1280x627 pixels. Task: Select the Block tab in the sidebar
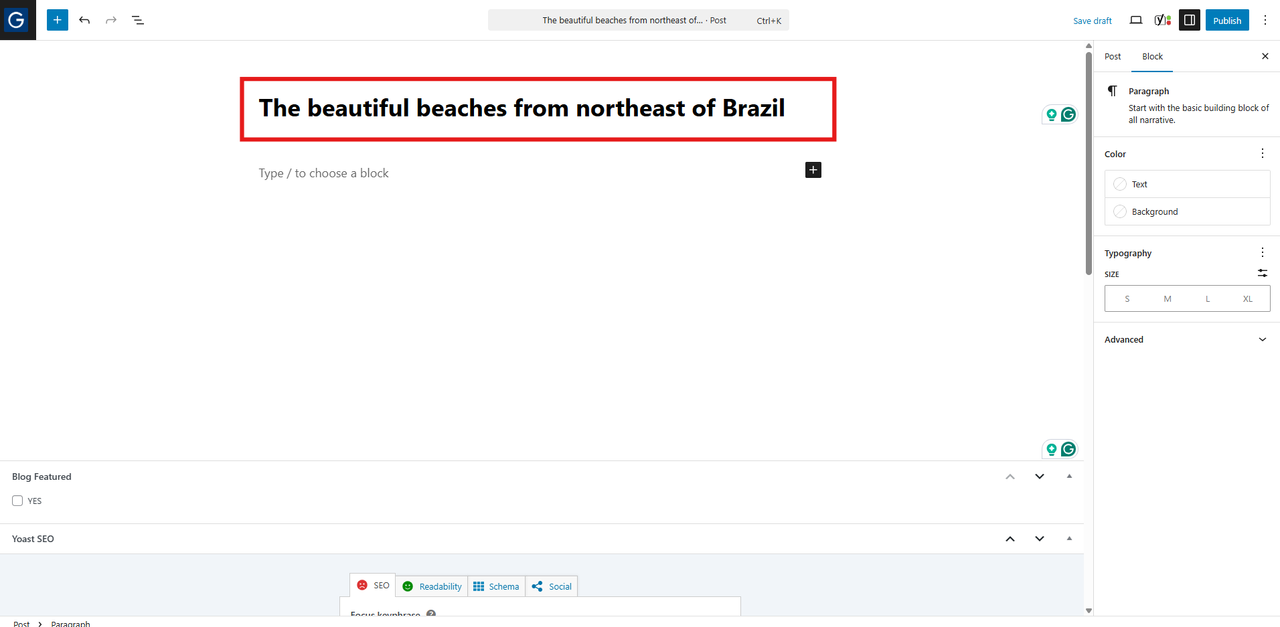(1153, 56)
